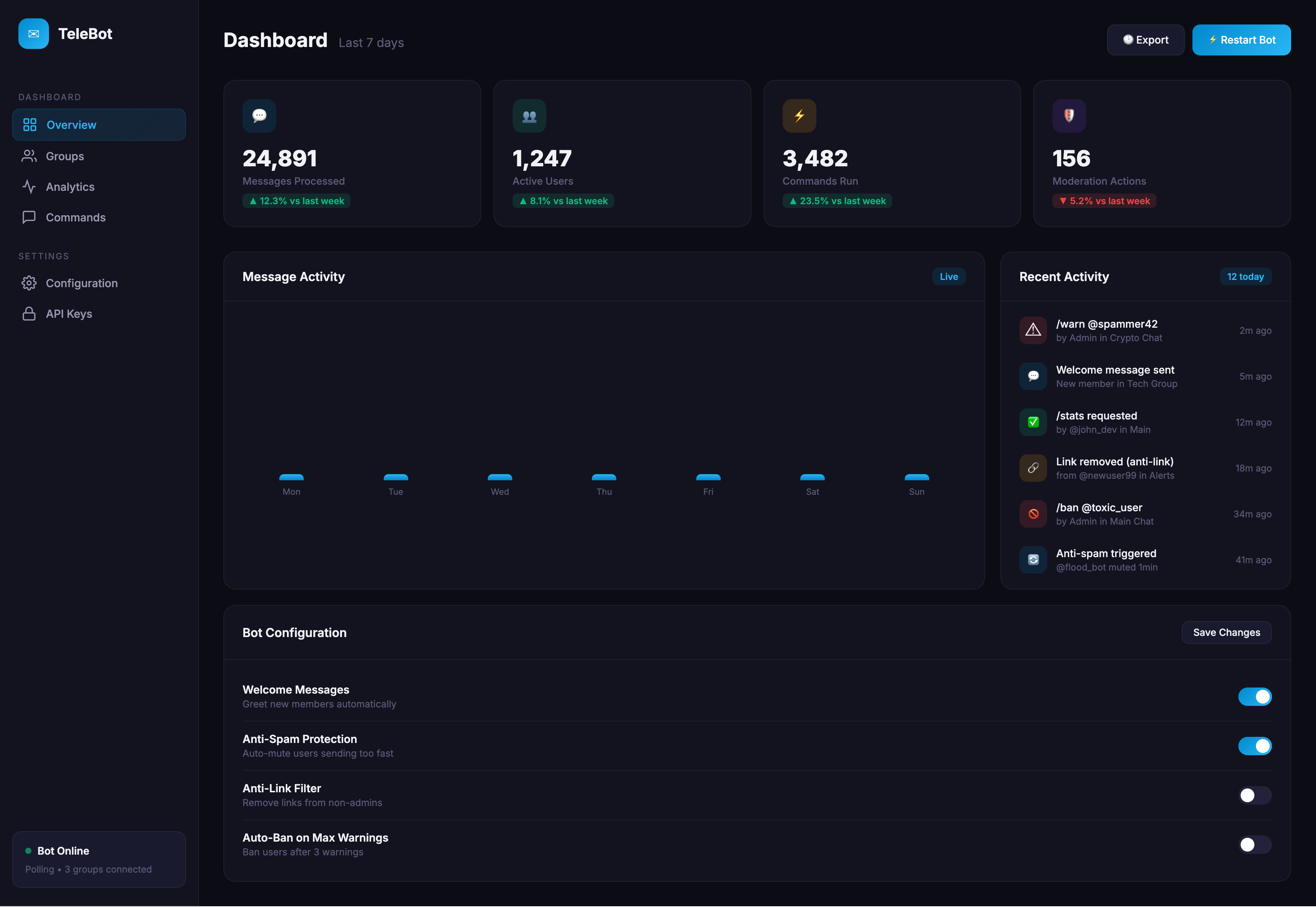Select the Analytics menu entry
This screenshot has width=1316, height=907.
click(70, 186)
